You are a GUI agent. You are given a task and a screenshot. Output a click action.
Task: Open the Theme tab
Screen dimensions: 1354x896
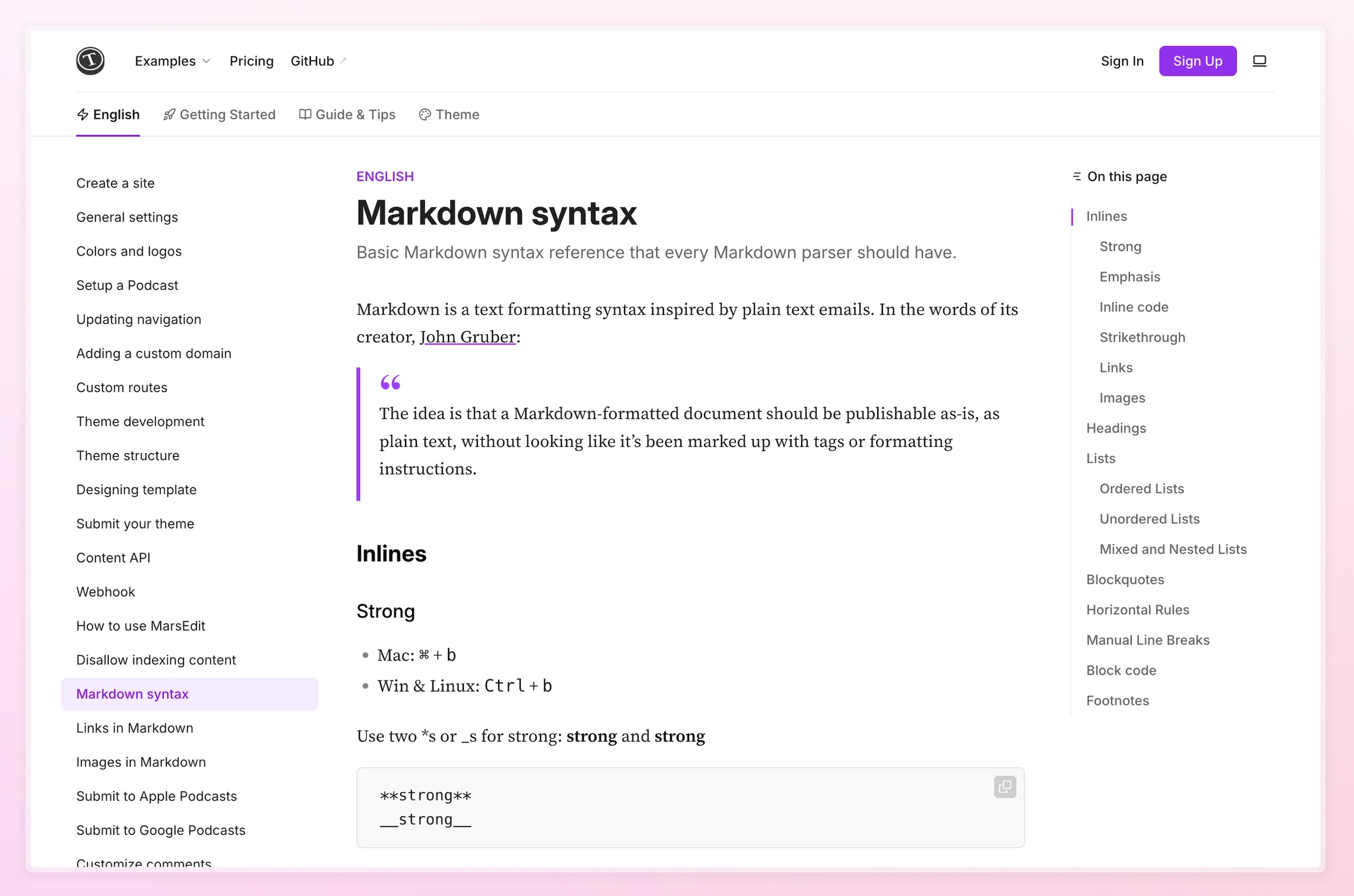point(457,114)
